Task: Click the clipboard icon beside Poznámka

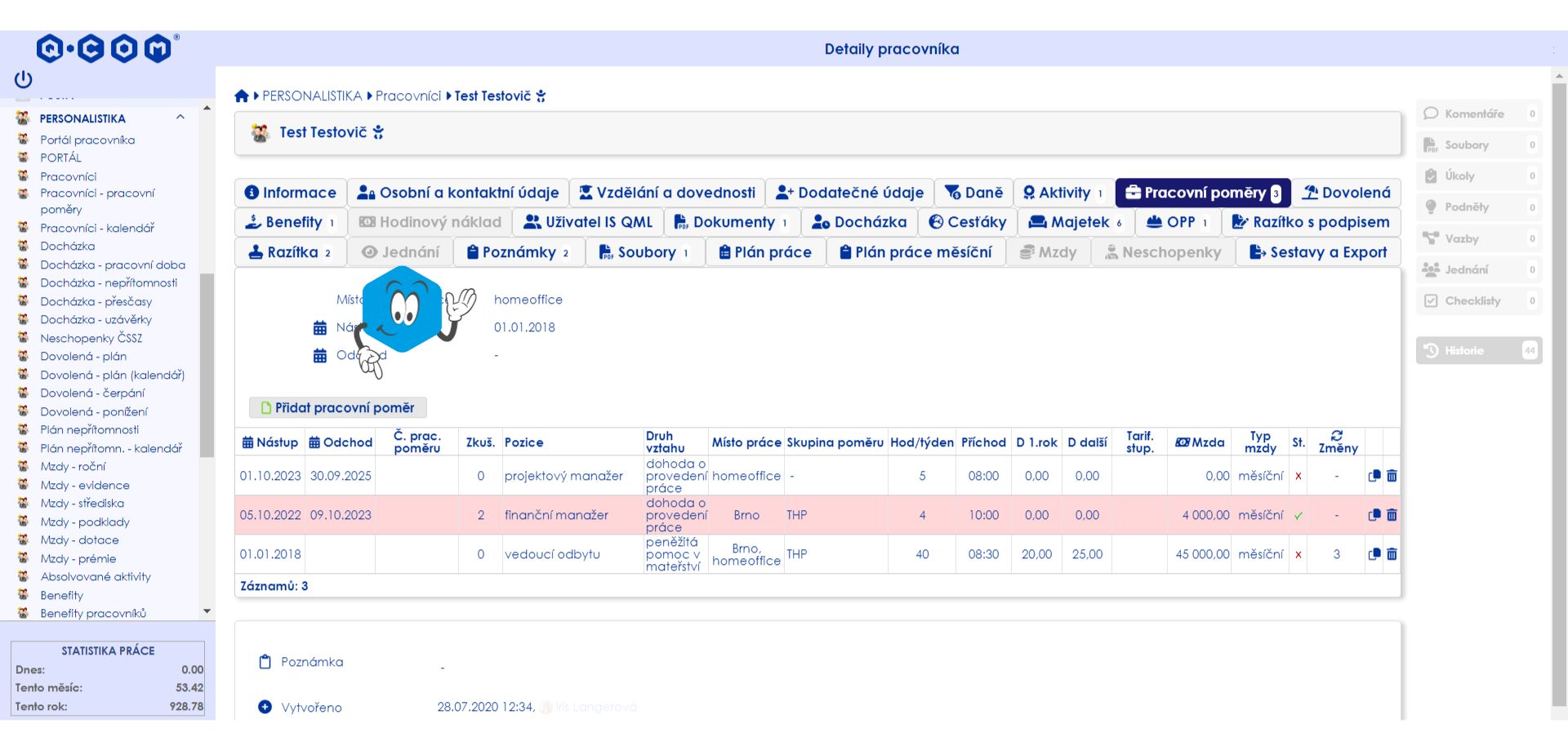Action: point(265,661)
